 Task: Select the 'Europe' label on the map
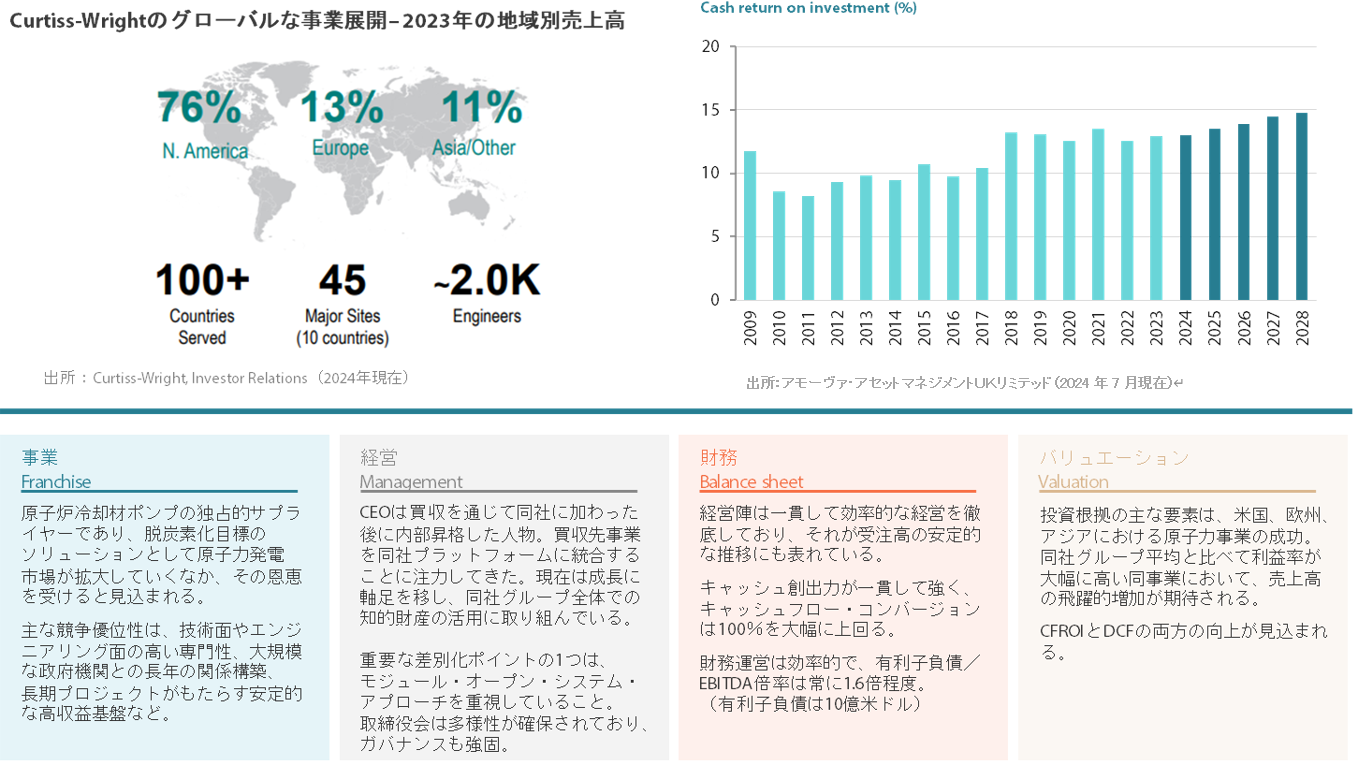[340, 148]
